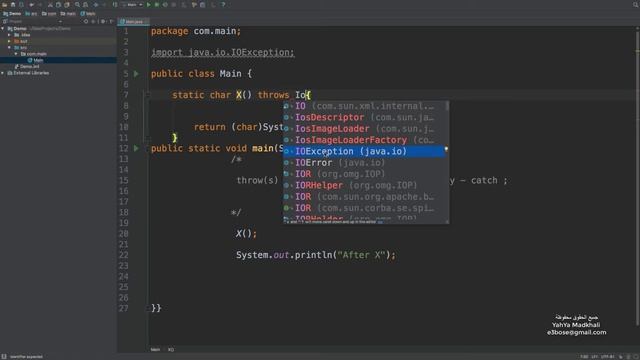Screen dimensions: 640x360
Task: Click run gutter arrow beside class Main
Action: [136, 74]
